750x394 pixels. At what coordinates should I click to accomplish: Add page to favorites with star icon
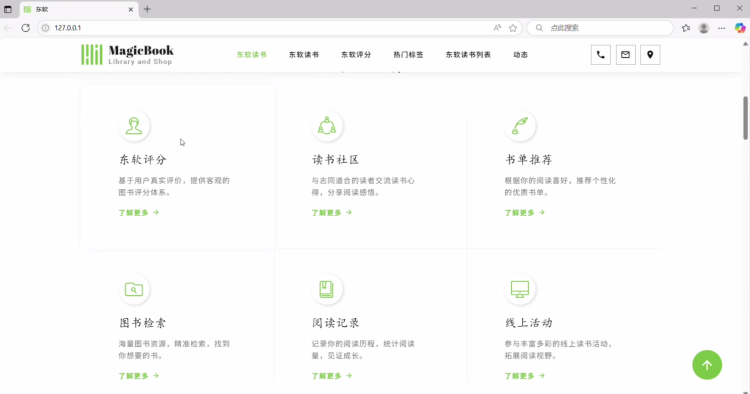tap(513, 28)
